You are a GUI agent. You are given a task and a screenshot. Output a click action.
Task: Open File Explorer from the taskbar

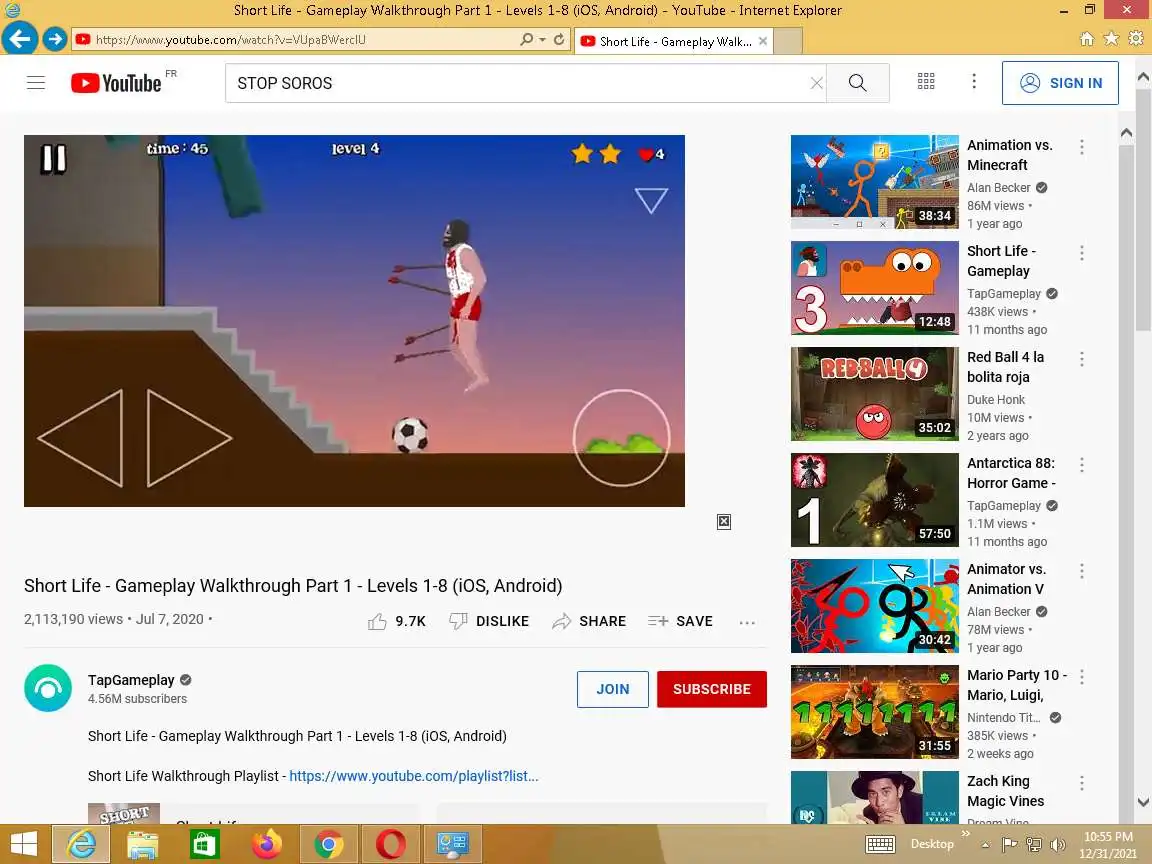click(x=142, y=844)
